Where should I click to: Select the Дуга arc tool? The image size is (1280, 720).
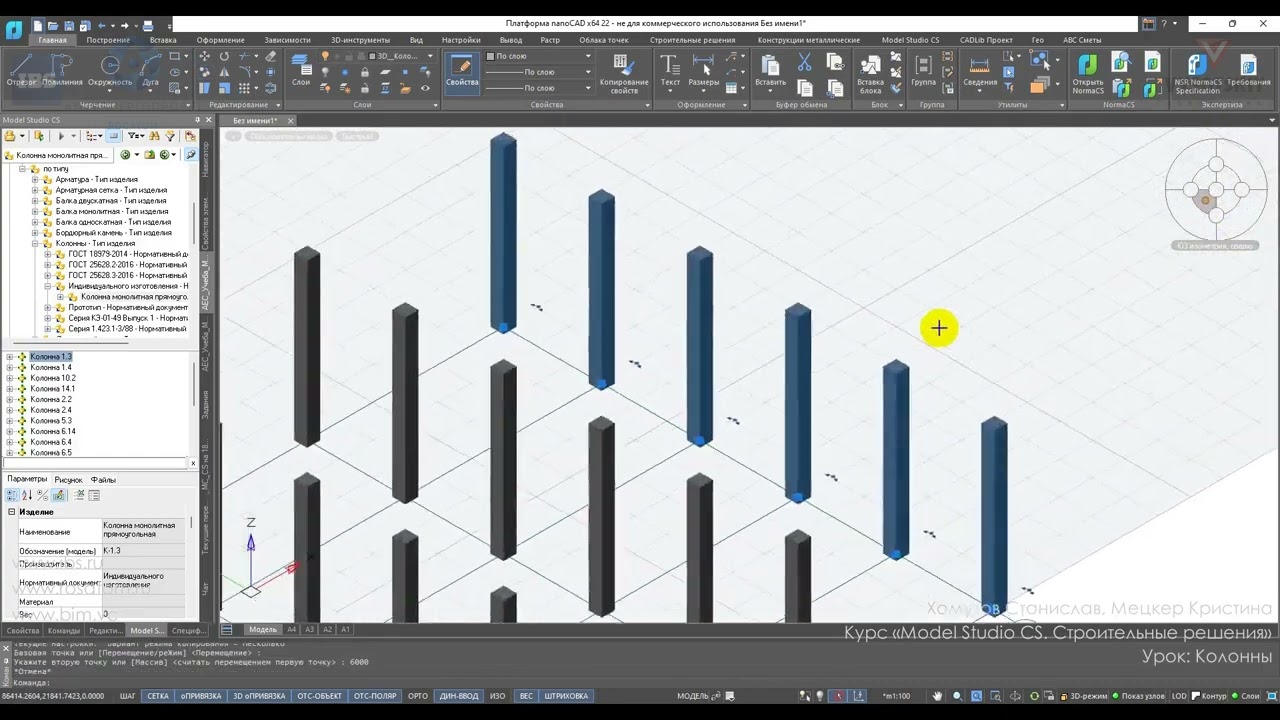coord(150,71)
